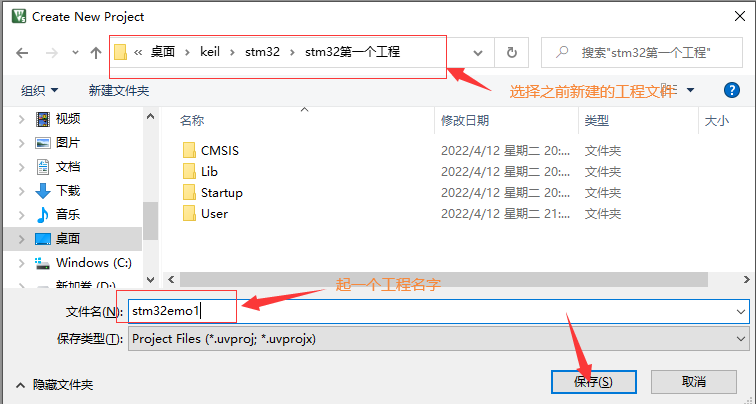Expand the Windows (C:) drive node
The width and height of the screenshot is (756, 404).
21,263
